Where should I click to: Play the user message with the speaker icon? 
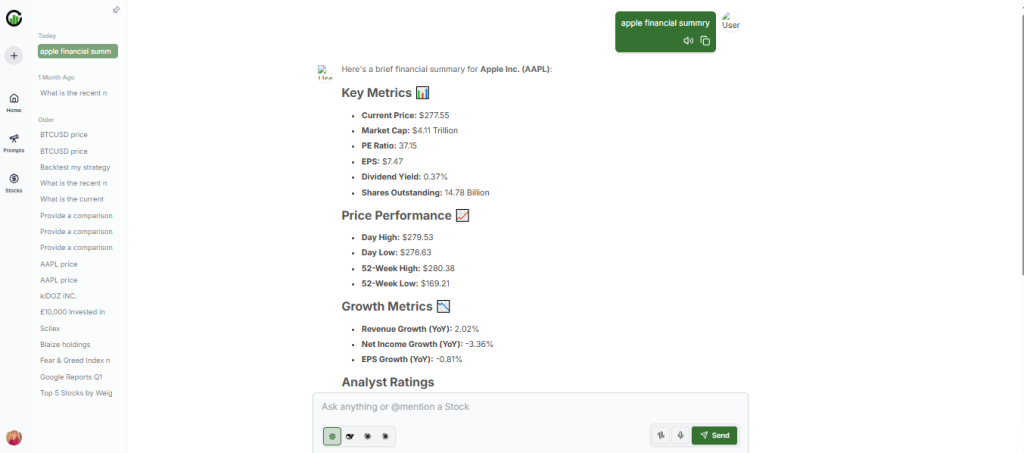tap(688, 41)
